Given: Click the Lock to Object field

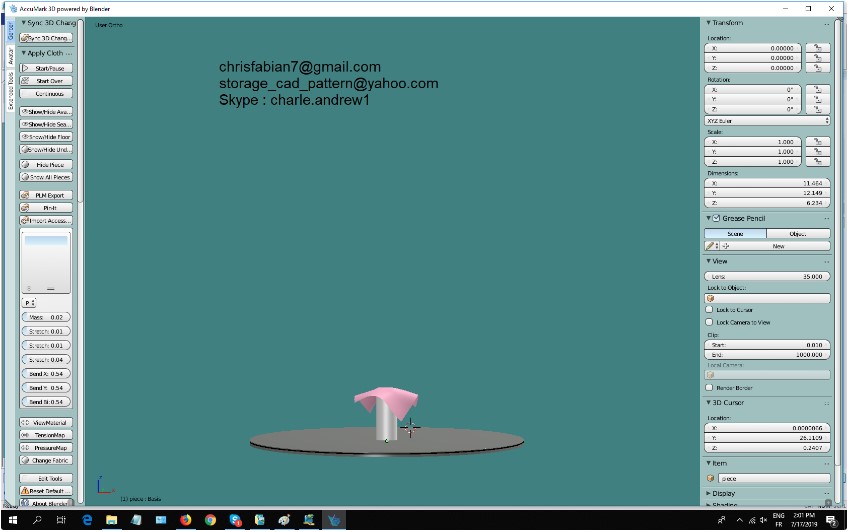Looking at the screenshot, I should point(767,299).
